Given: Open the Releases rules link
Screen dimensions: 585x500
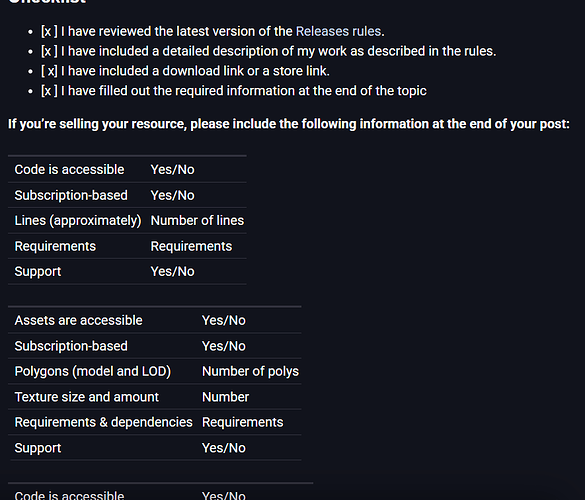Looking at the screenshot, I should click(338, 31).
